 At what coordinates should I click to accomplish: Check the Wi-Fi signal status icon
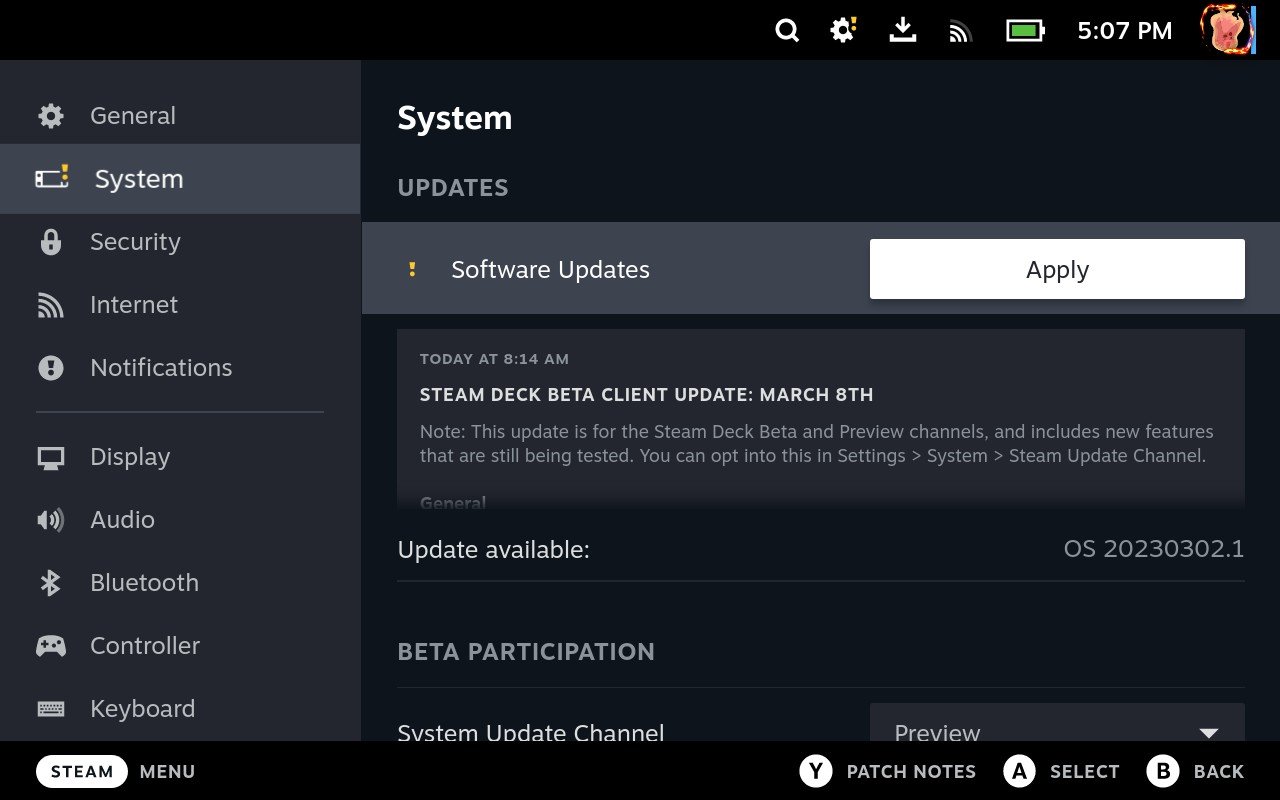pos(960,32)
